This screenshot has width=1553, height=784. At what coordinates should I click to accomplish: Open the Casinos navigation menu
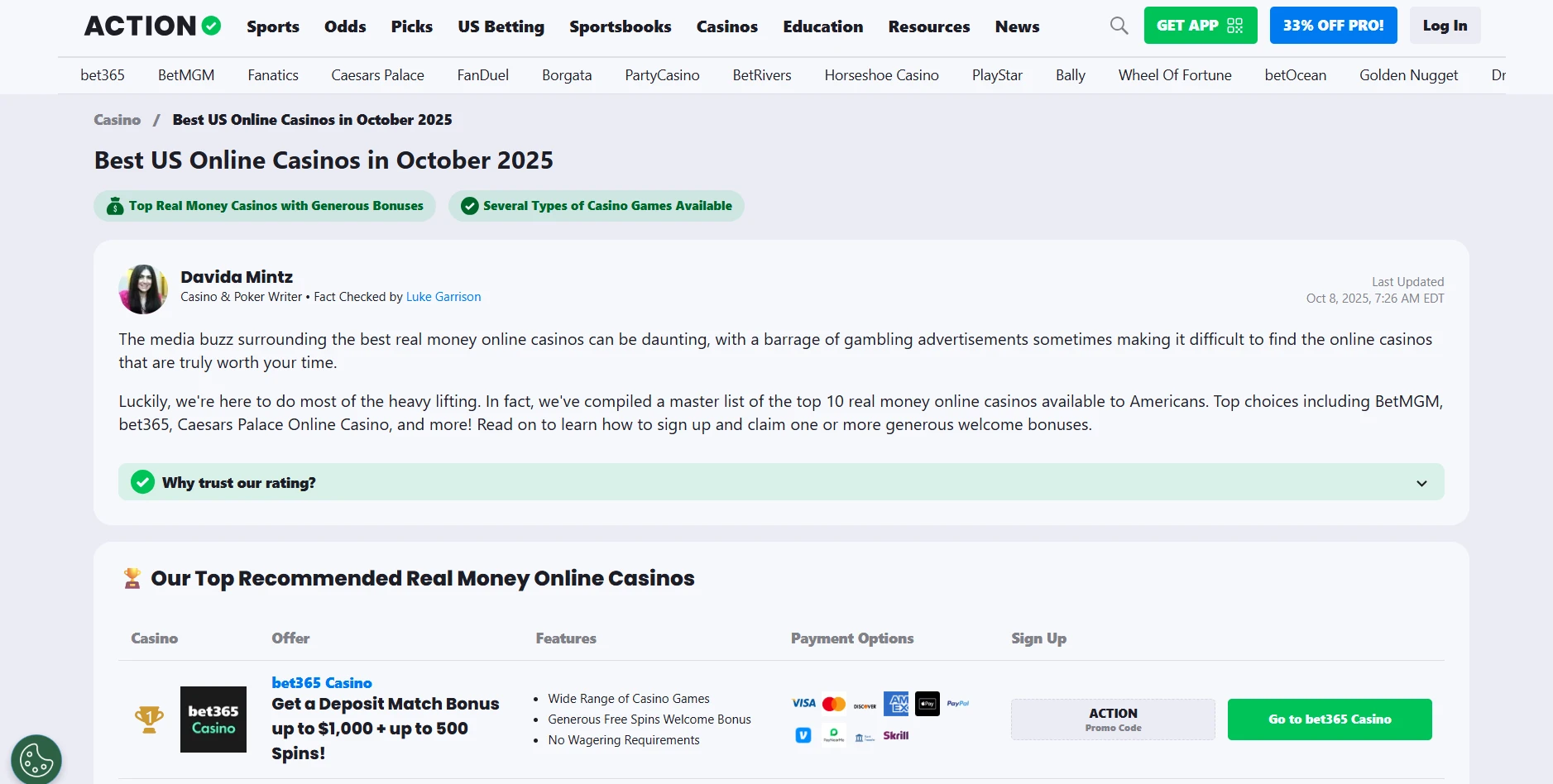[726, 26]
